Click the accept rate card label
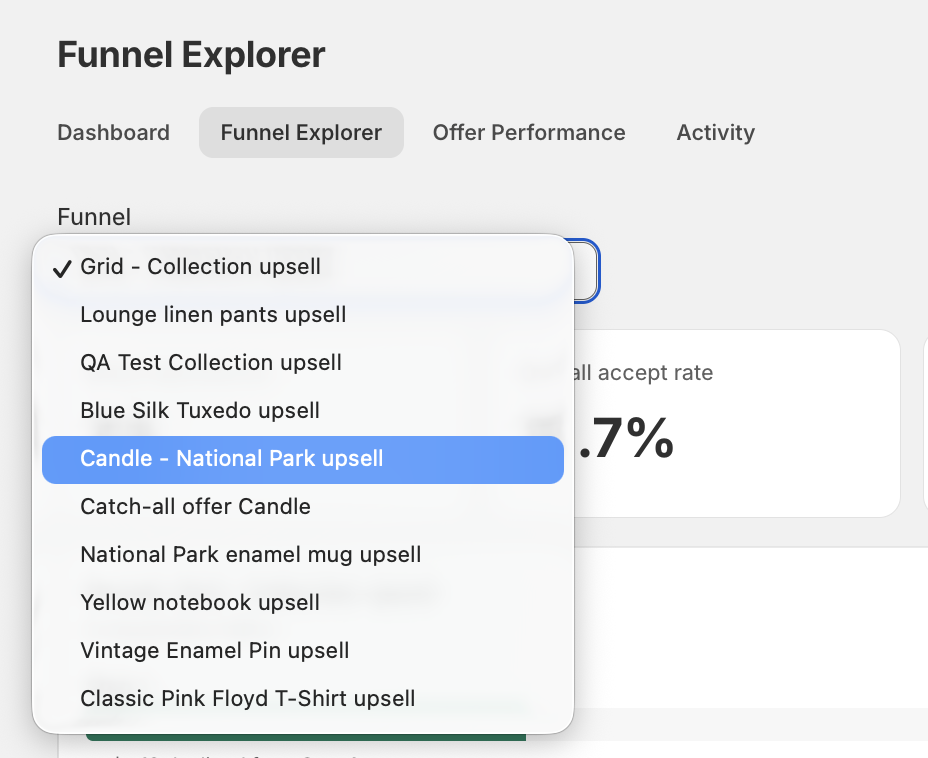Screen dimensions: 928x758 (x=643, y=373)
